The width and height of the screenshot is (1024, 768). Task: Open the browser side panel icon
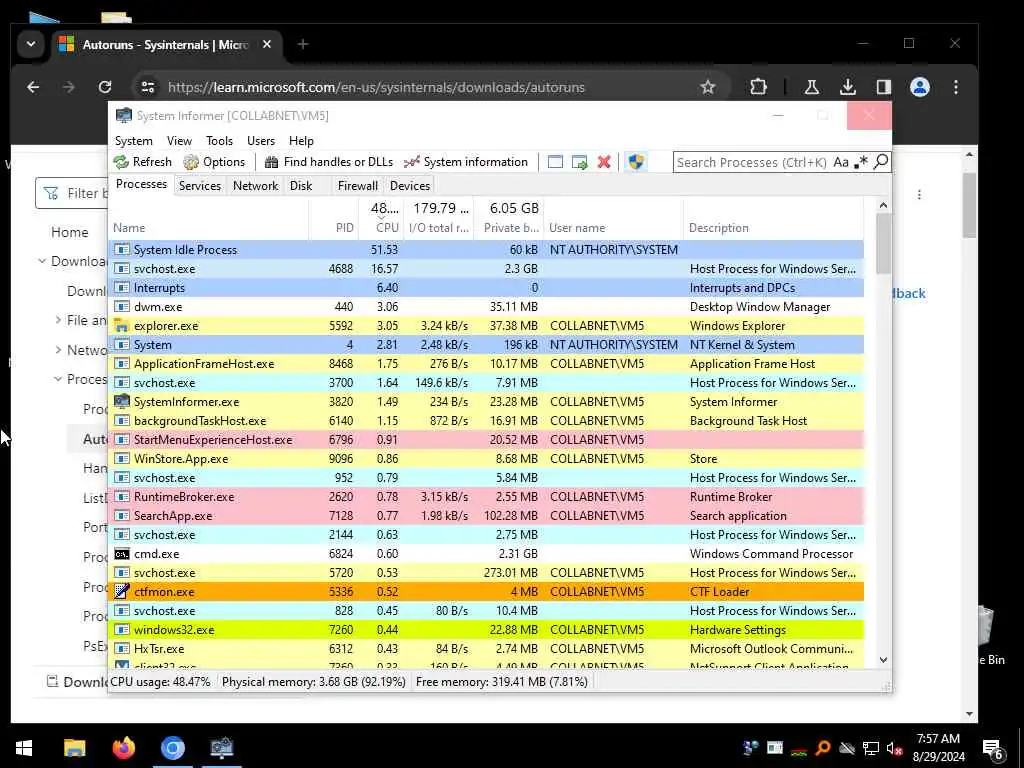(884, 87)
